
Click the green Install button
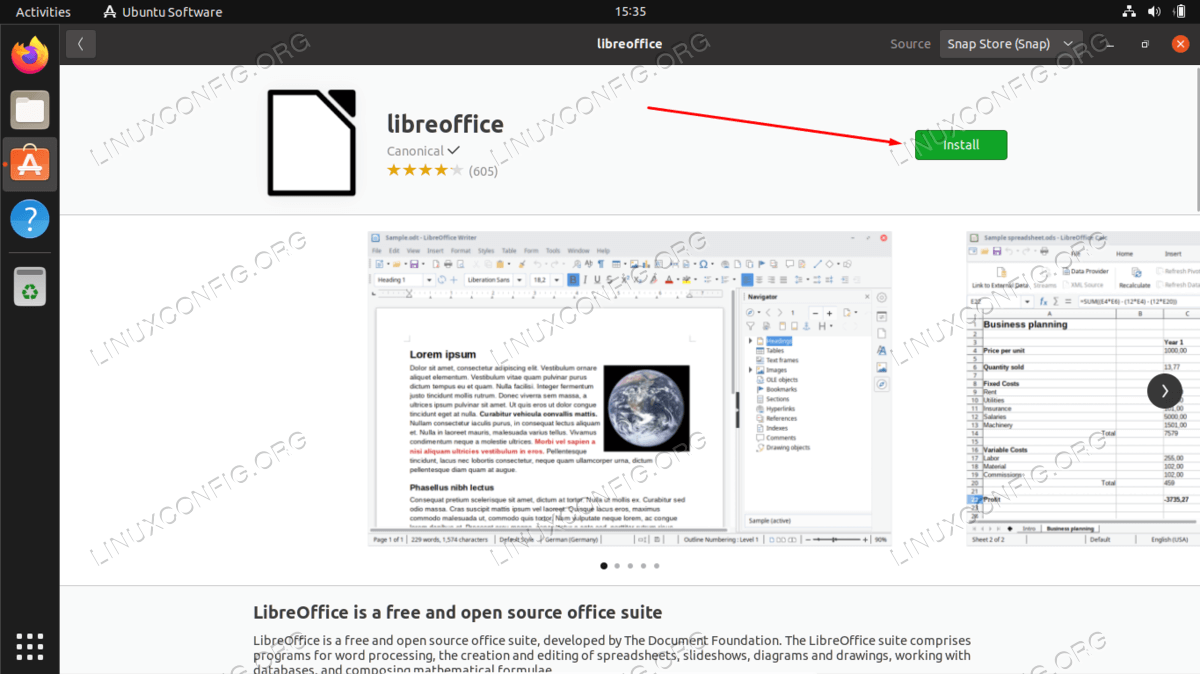pyautogui.click(x=960, y=145)
